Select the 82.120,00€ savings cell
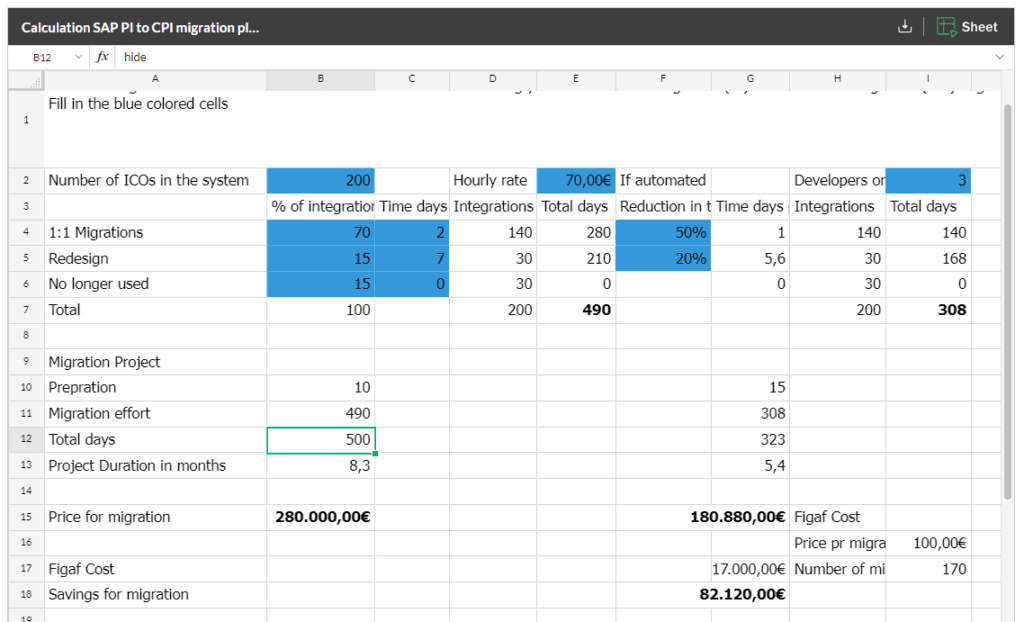Image resolution: width=1024 pixels, height=622 pixels. tap(750, 595)
